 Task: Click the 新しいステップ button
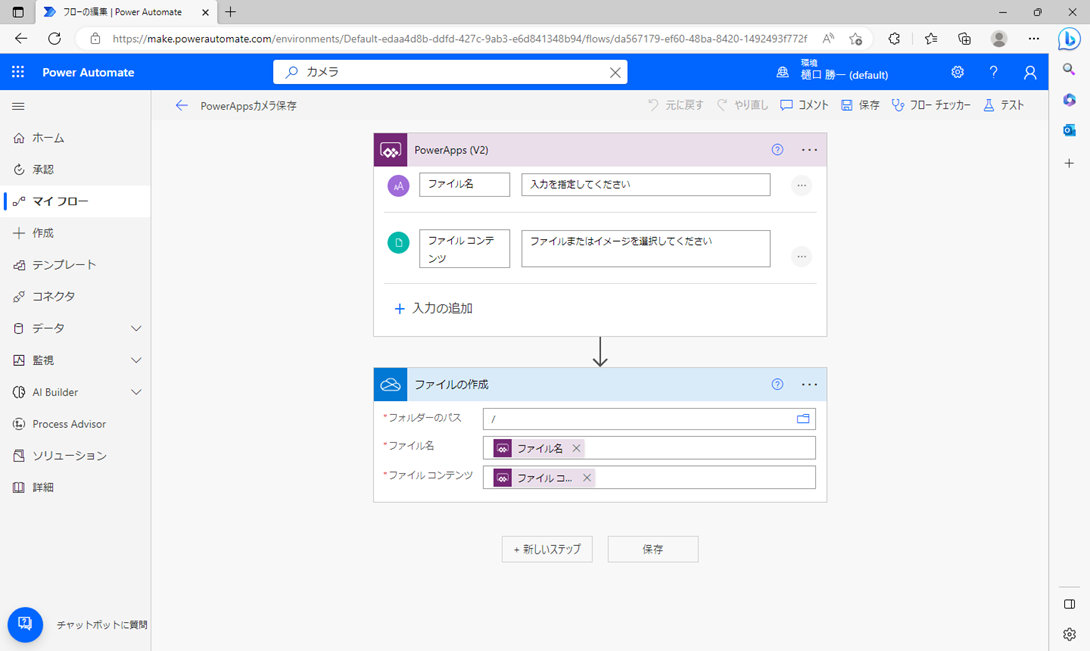tap(547, 549)
